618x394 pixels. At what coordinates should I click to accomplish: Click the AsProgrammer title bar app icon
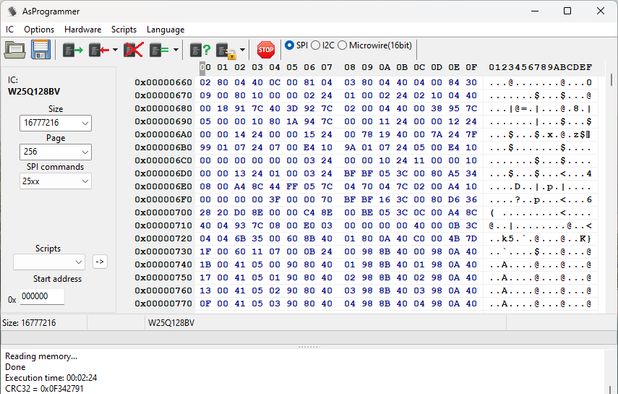click(12, 11)
